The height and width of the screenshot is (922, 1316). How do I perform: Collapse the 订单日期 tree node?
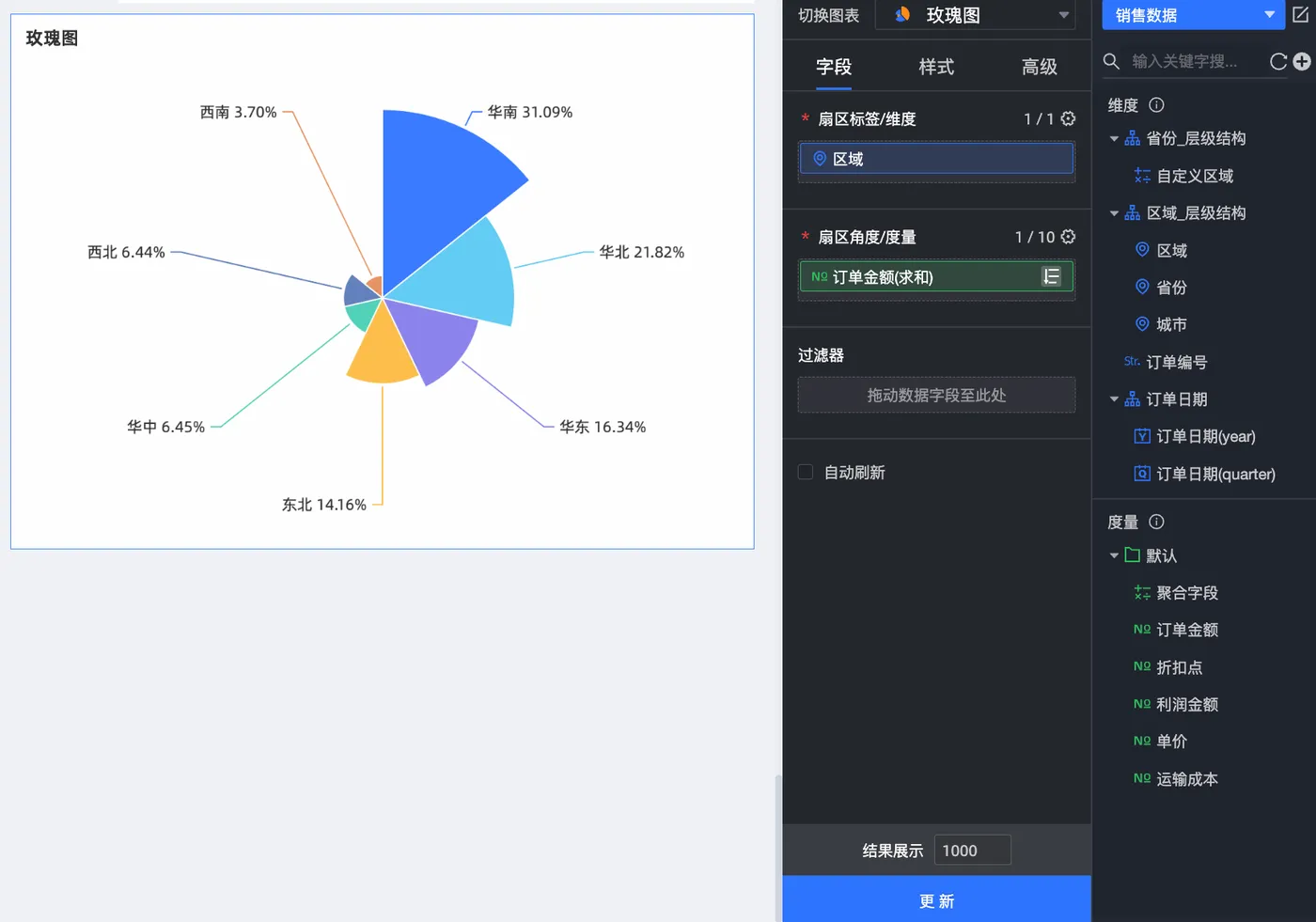point(1114,399)
